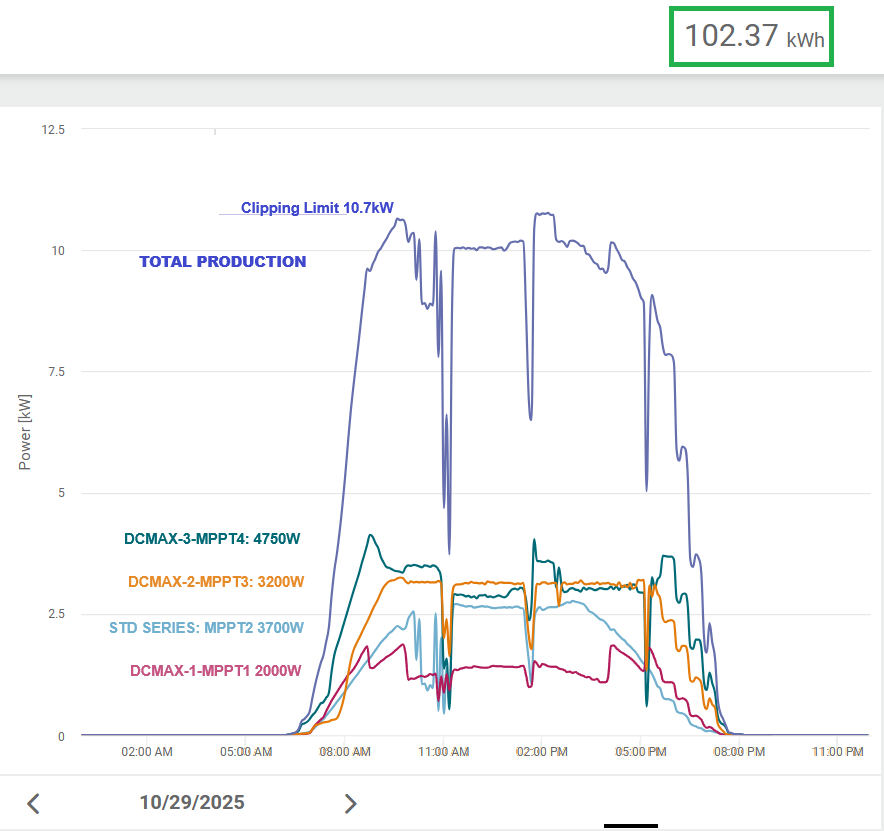Click the 7.5 value on power axis
884x831 pixels.
(56, 372)
